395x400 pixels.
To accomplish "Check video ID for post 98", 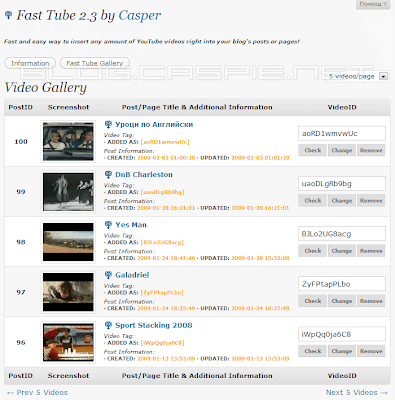I will pyautogui.click(x=313, y=251).
